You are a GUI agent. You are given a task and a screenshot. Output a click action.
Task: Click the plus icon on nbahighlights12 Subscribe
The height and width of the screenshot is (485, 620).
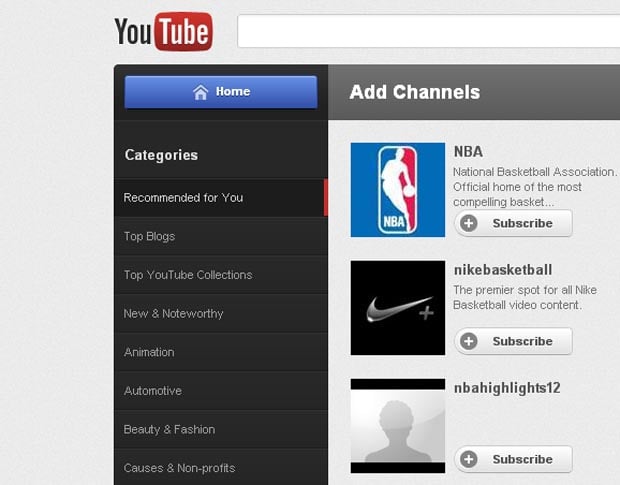pyautogui.click(x=469, y=460)
